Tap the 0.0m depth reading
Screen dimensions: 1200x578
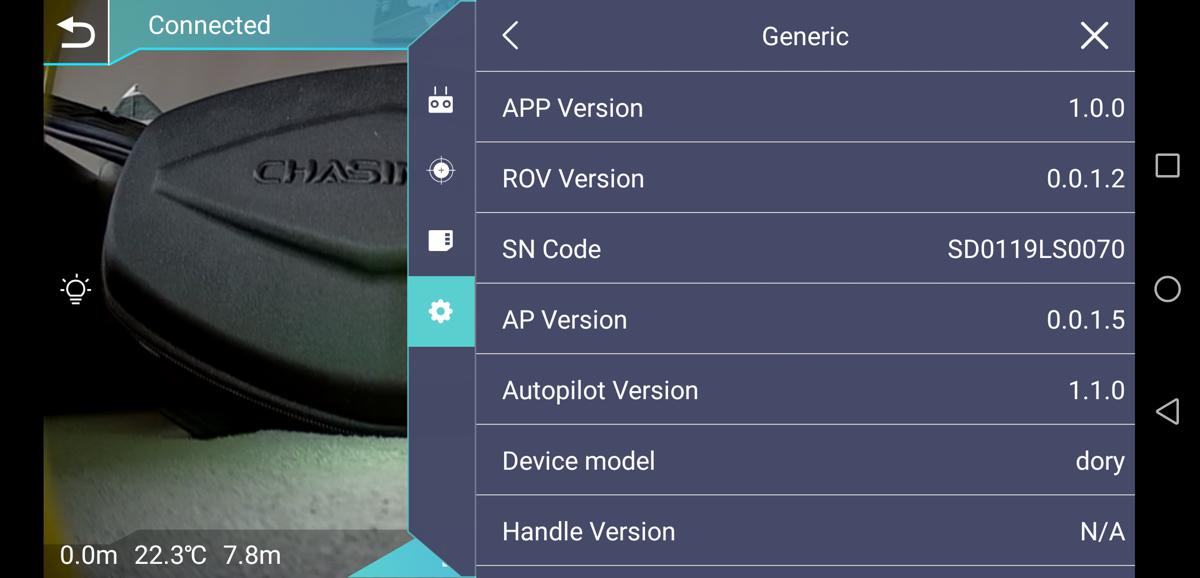pyautogui.click(x=88, y=555)
